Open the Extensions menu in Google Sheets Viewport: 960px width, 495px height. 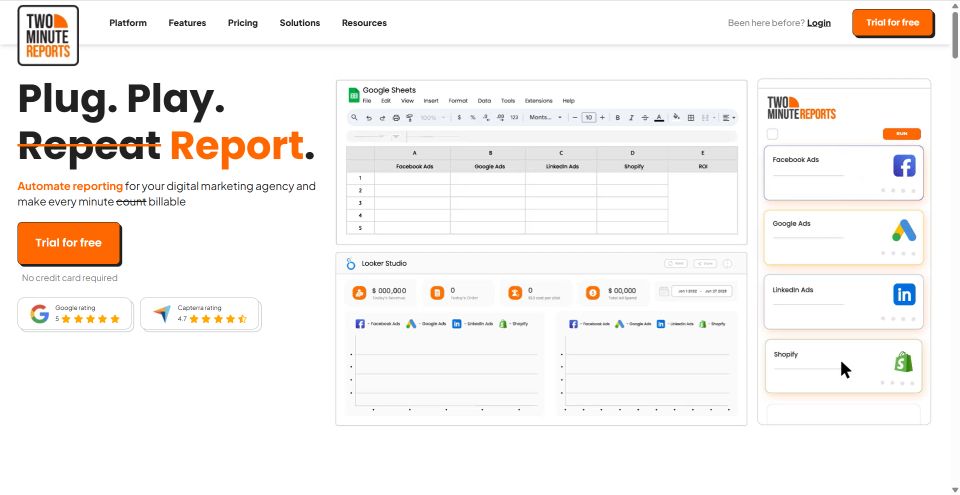pos(539,101)
